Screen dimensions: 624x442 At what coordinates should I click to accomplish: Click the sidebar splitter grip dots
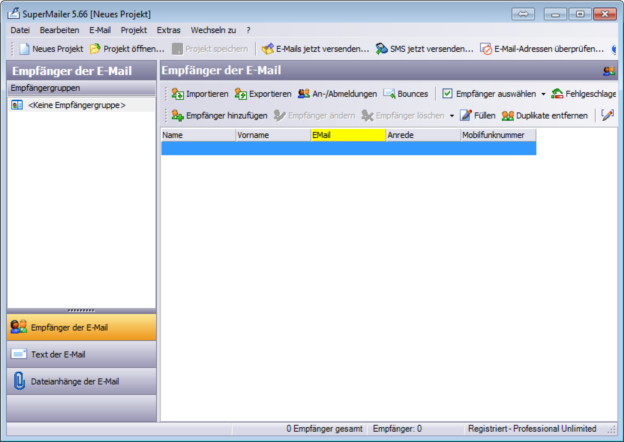tap(81, 310)
